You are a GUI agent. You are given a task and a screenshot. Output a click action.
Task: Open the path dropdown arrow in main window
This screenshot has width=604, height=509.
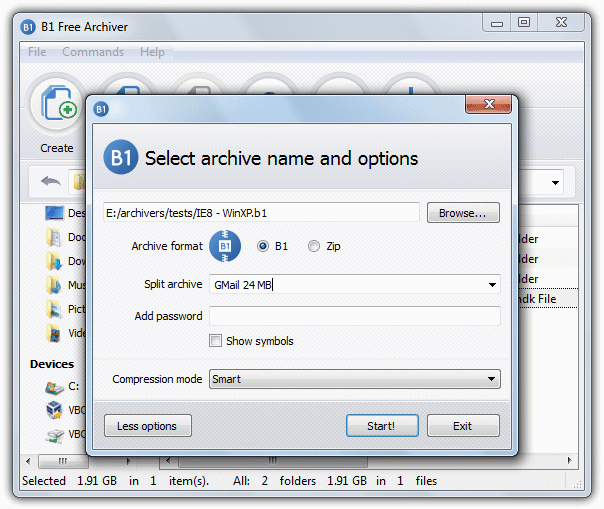pos(555,183)
